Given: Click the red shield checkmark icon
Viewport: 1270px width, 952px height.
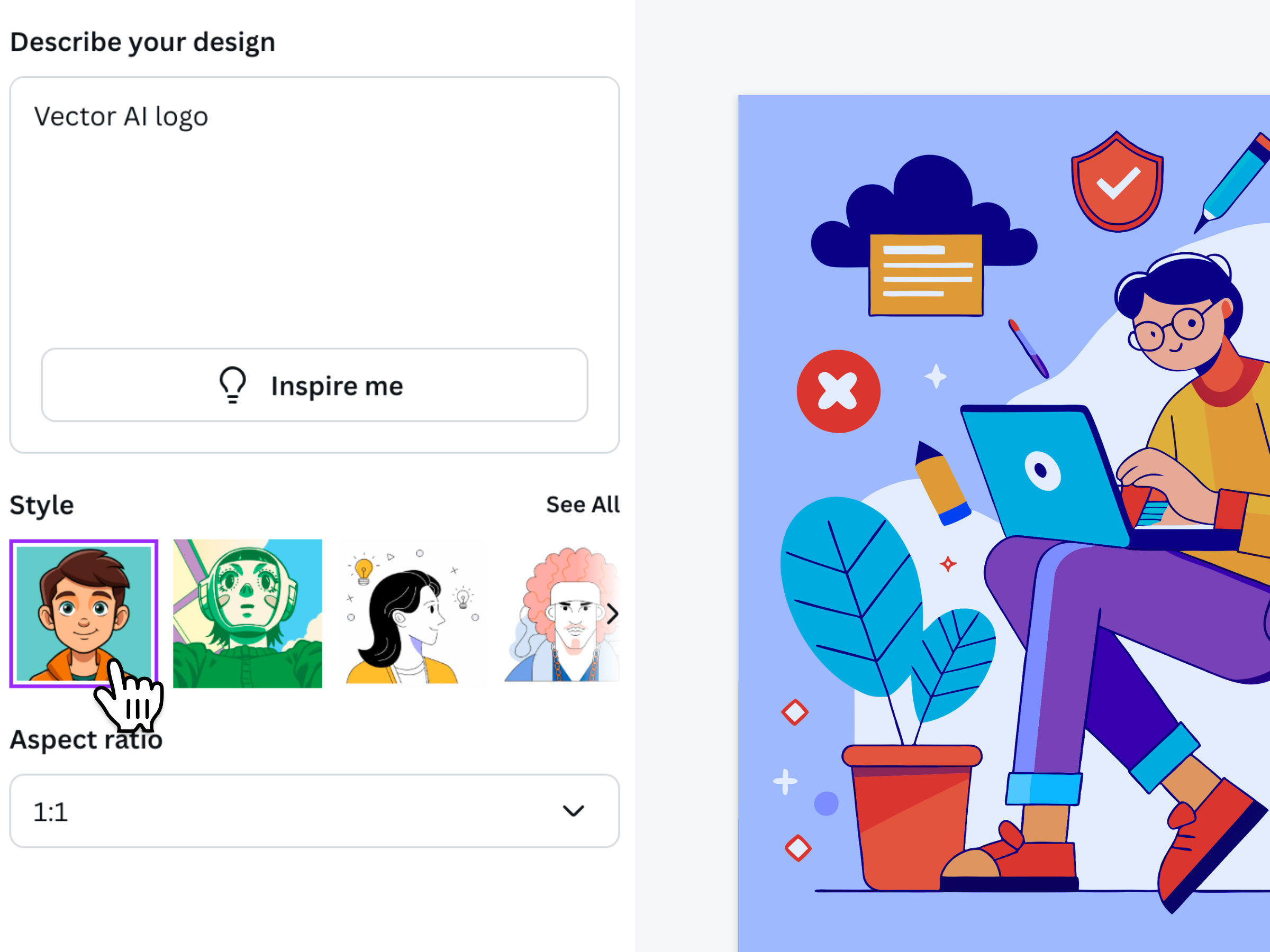Looking at the screenshot, I should 1117,182.
